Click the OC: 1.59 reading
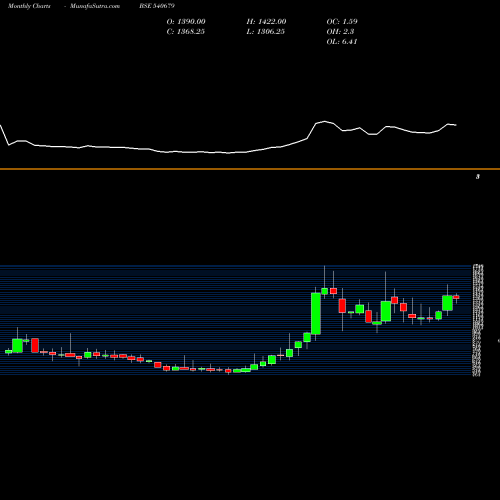Image resolution: width=500 pixels, height=500 pixels. tap(342, 22)
